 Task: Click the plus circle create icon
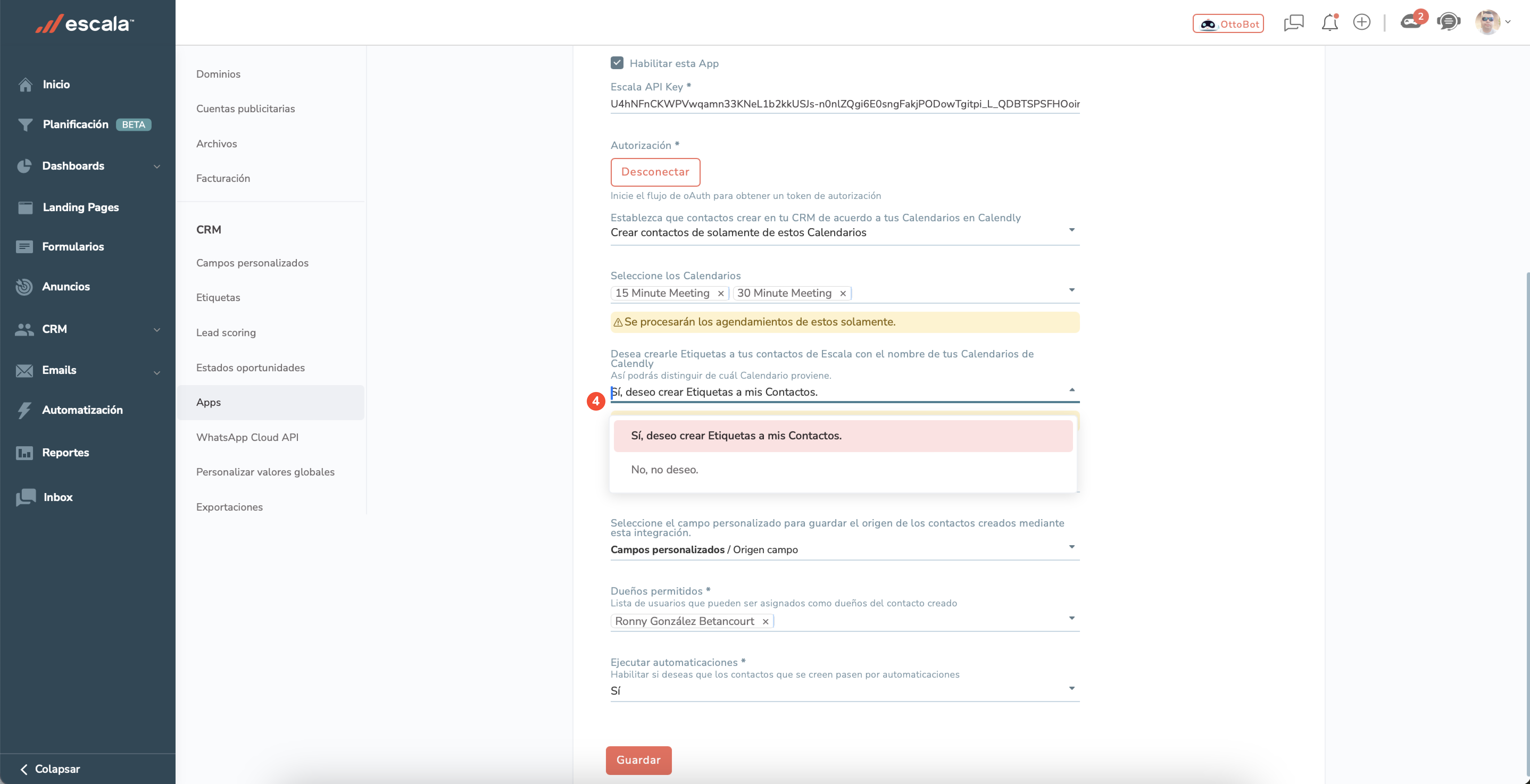pyautogui.click(x=1362, y=22)
